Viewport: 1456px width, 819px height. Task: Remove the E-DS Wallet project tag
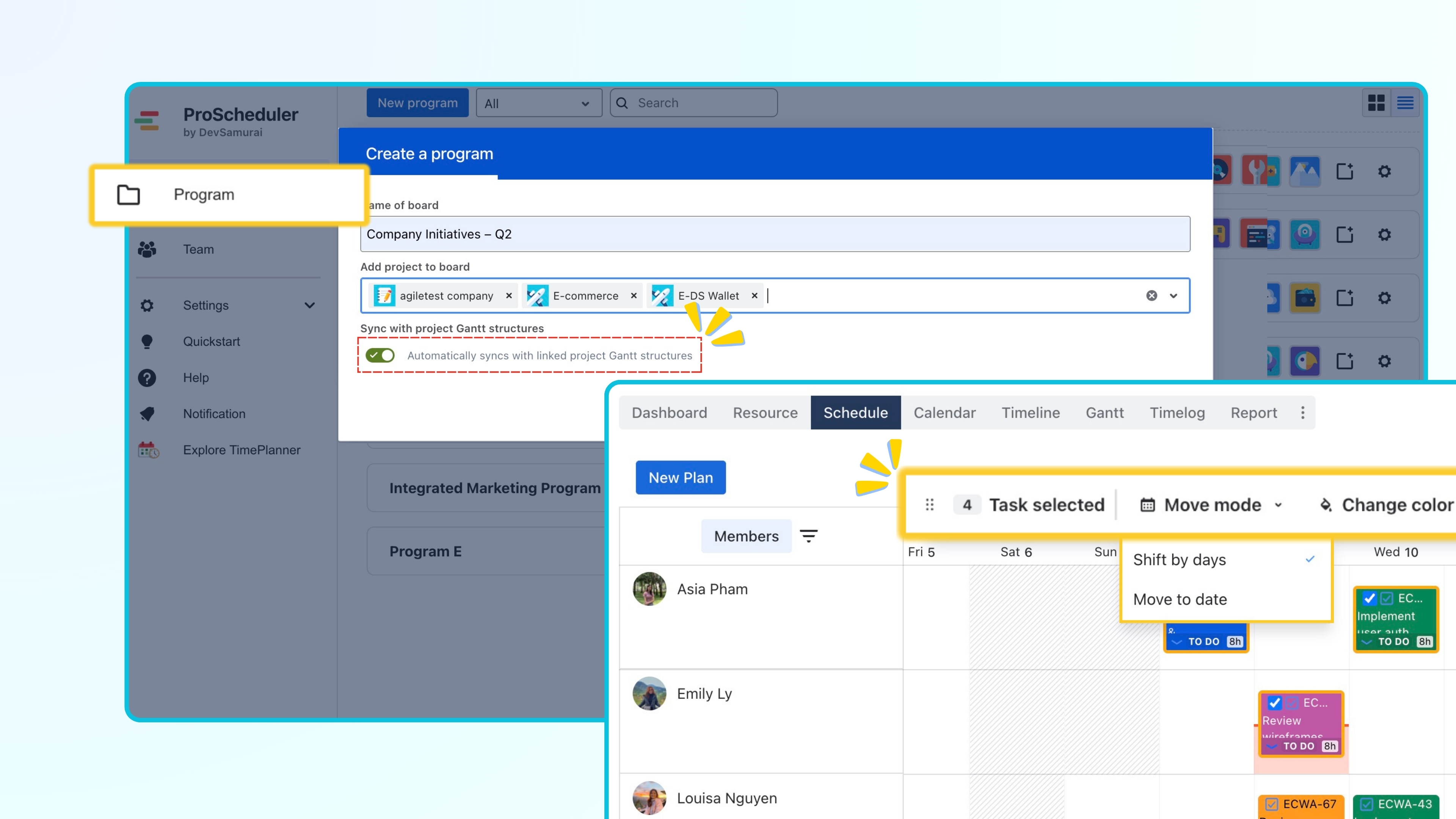(754, 296)
